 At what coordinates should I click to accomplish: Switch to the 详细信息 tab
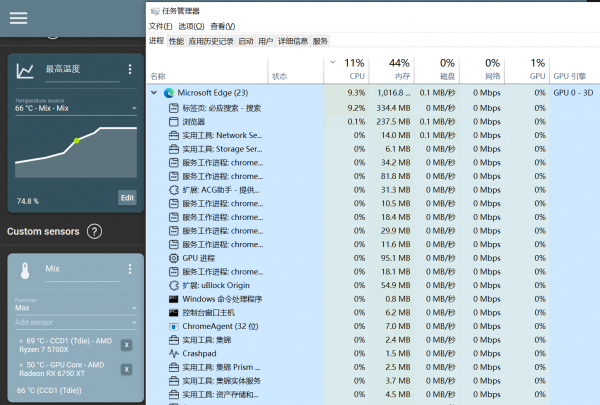(x=293, y=41)
